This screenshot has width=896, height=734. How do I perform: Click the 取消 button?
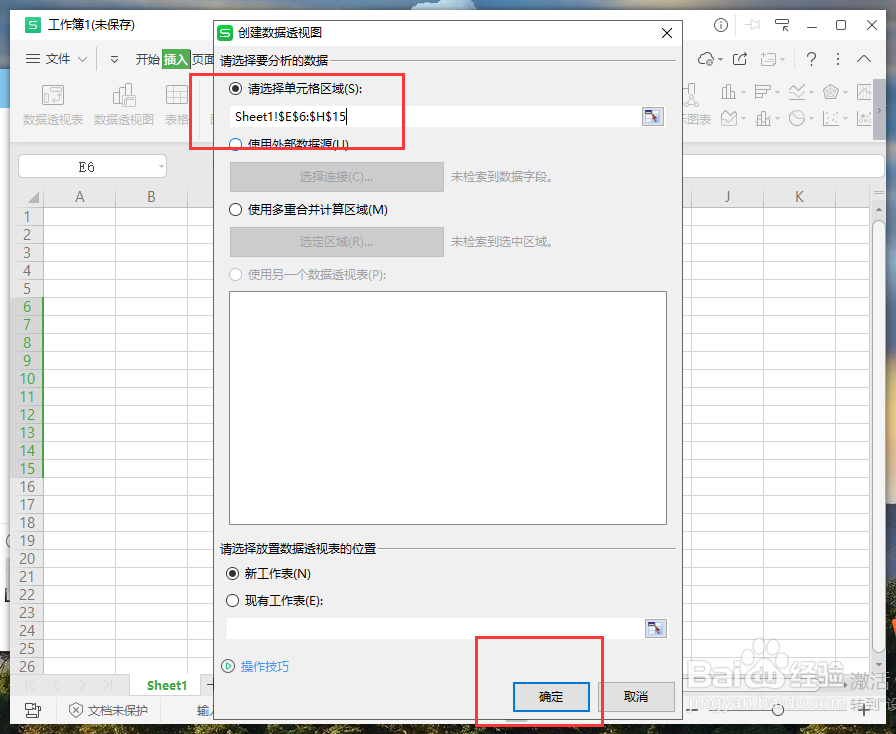pos(636,697)
